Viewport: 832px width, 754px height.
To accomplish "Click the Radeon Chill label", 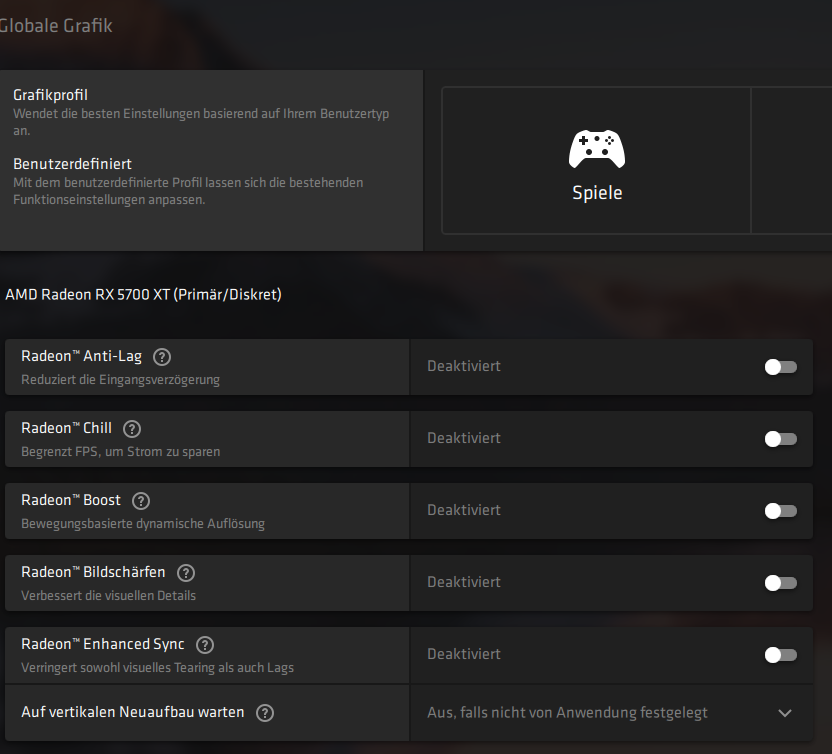I will point(66,428).
